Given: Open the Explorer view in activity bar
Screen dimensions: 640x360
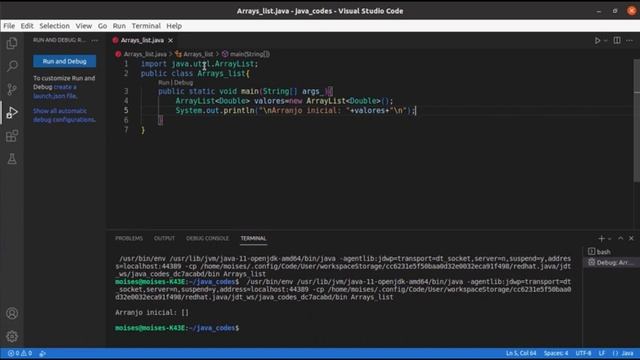Looking at the screenshot, I should click(12, 43).
